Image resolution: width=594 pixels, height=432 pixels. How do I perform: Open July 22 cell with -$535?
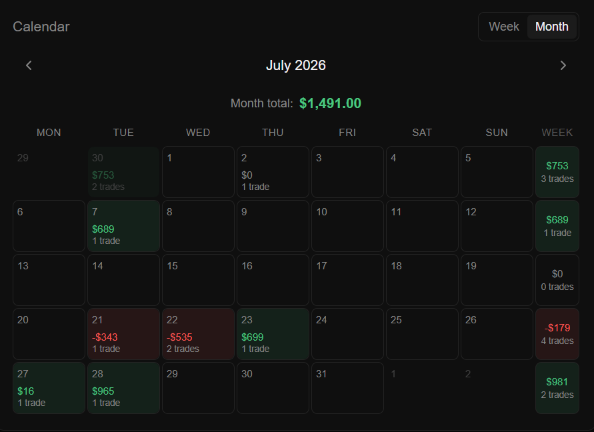click(x=198, y=334)
